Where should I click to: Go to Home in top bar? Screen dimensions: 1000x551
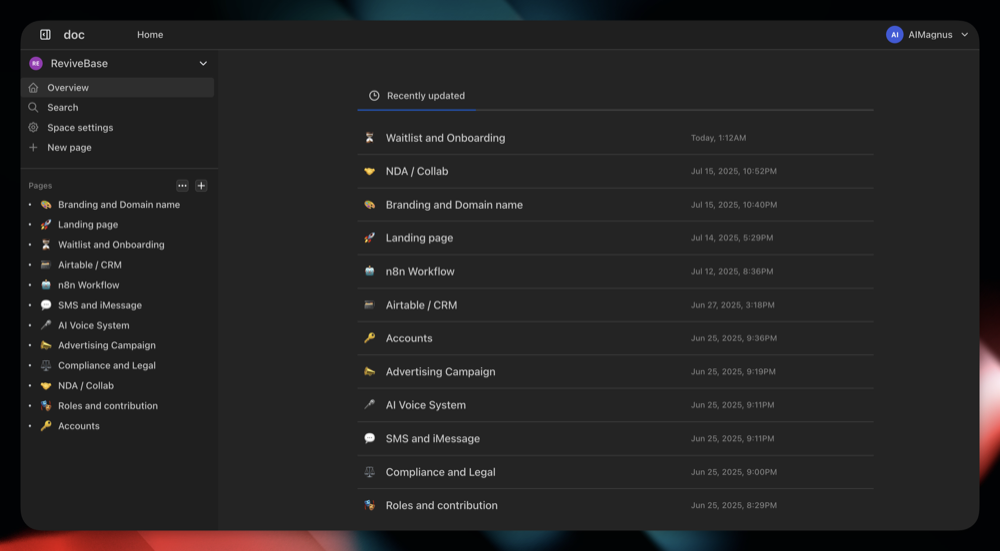[150, 35]
